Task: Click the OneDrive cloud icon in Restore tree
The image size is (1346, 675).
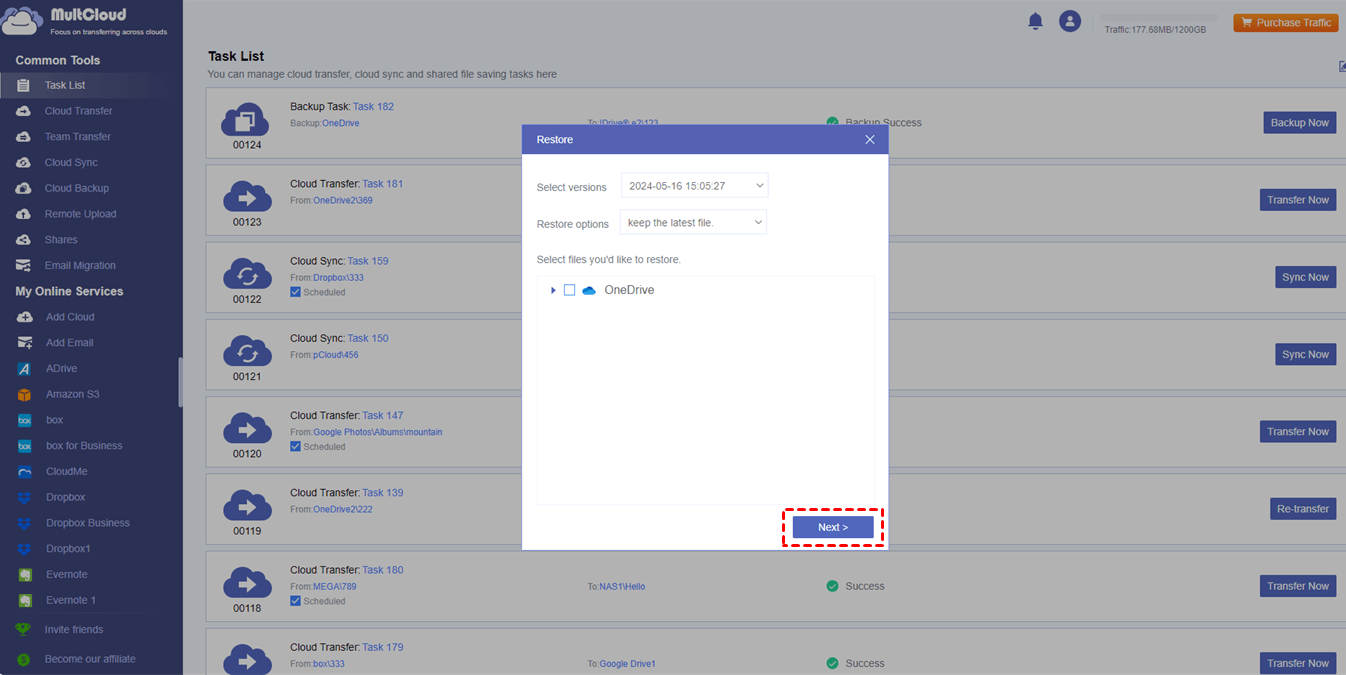Action: (x=589, y=290)
